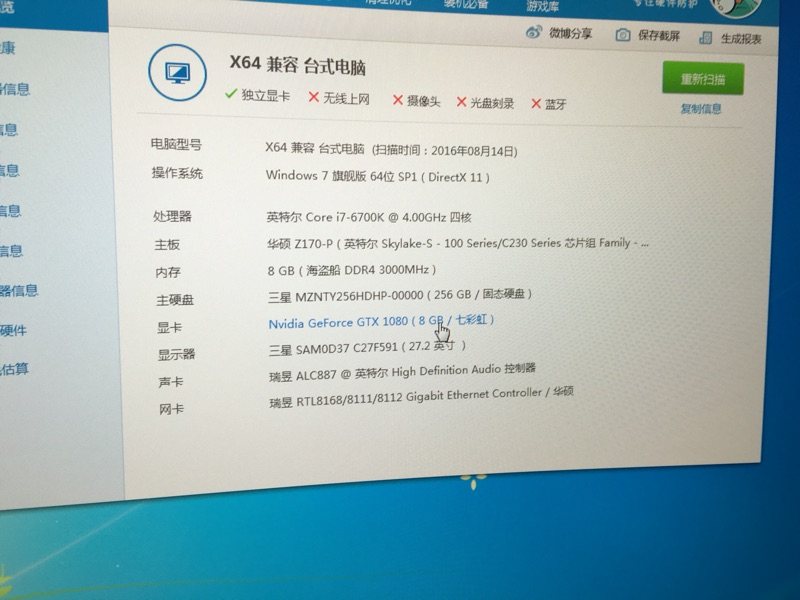The height and width of the screenshot is (600, 800).
Task: Click the Core i7-6700K @ 4.00GHz value
Action: click(x=369, y=217)
